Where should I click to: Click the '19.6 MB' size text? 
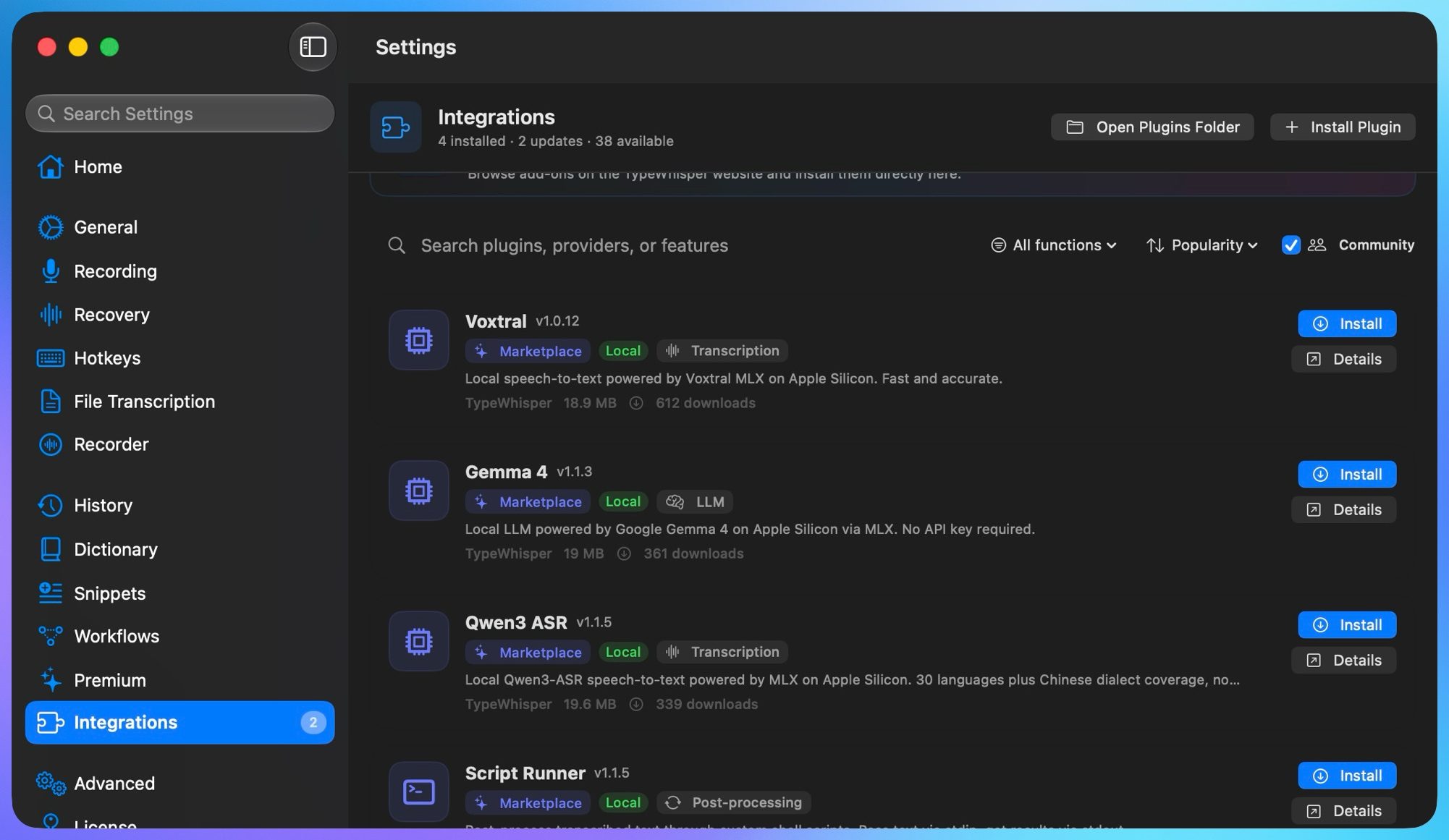coord(590,704)
